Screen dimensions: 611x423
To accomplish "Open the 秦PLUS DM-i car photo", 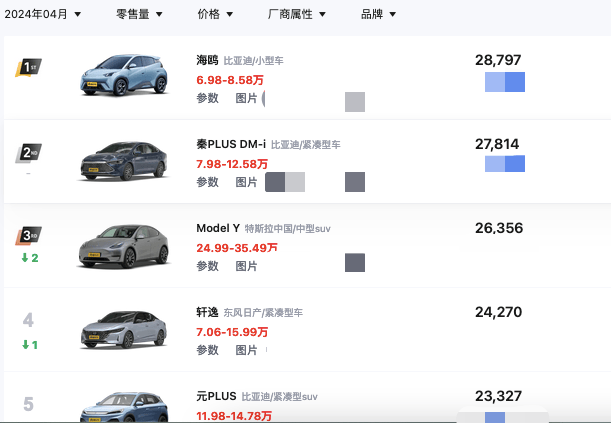I will click(124, 160).
